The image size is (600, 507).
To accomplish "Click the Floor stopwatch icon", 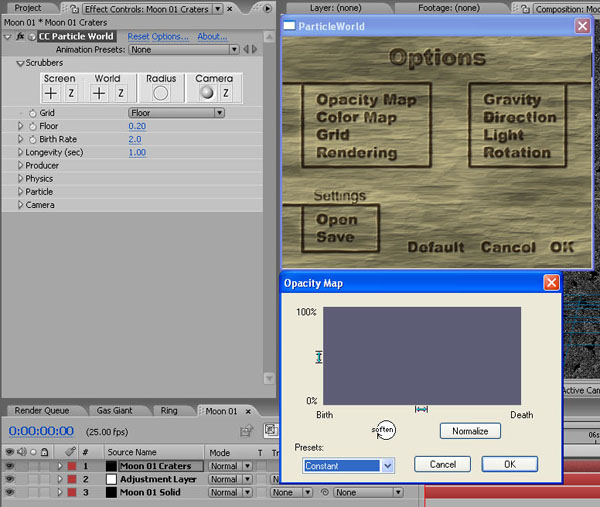I will 32,127.
